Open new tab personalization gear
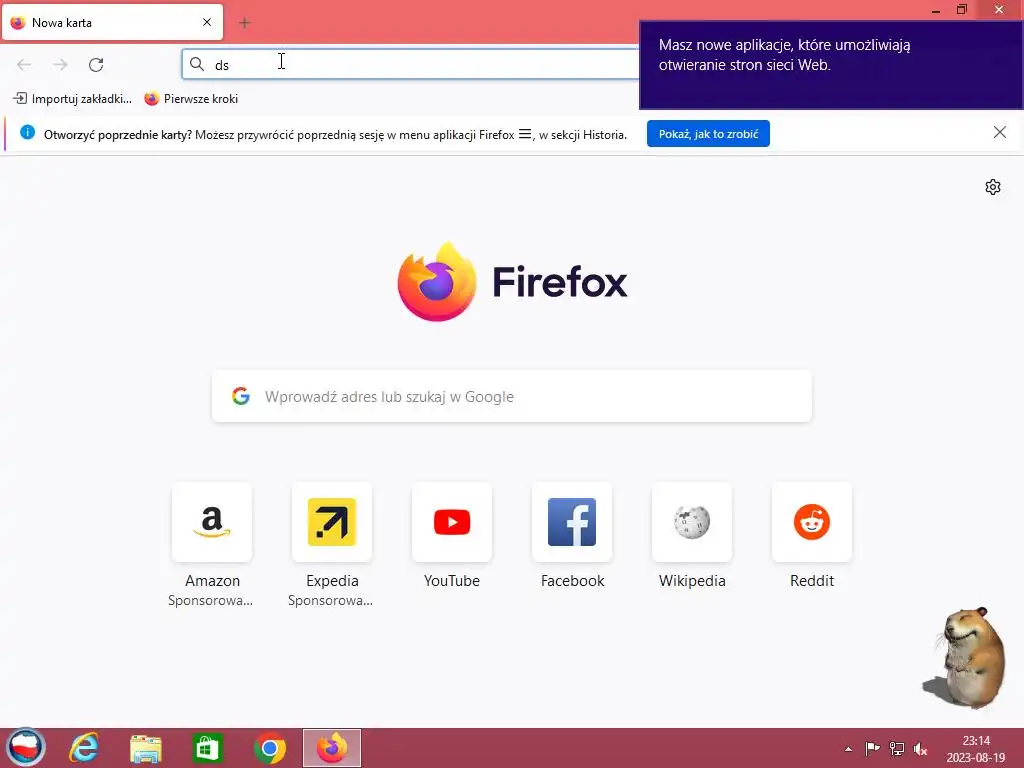 point(993,187)
